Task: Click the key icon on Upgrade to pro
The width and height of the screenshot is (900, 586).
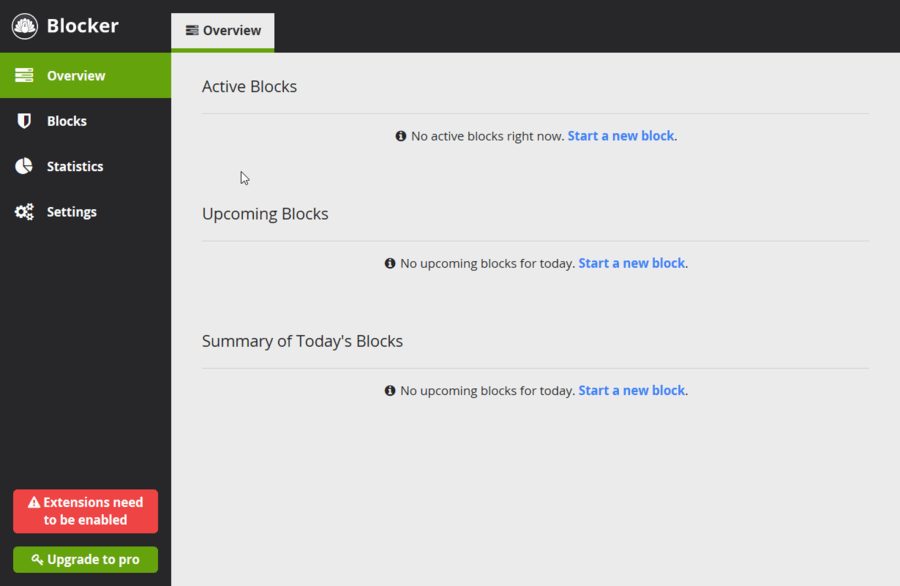Action: coord(37,559)
